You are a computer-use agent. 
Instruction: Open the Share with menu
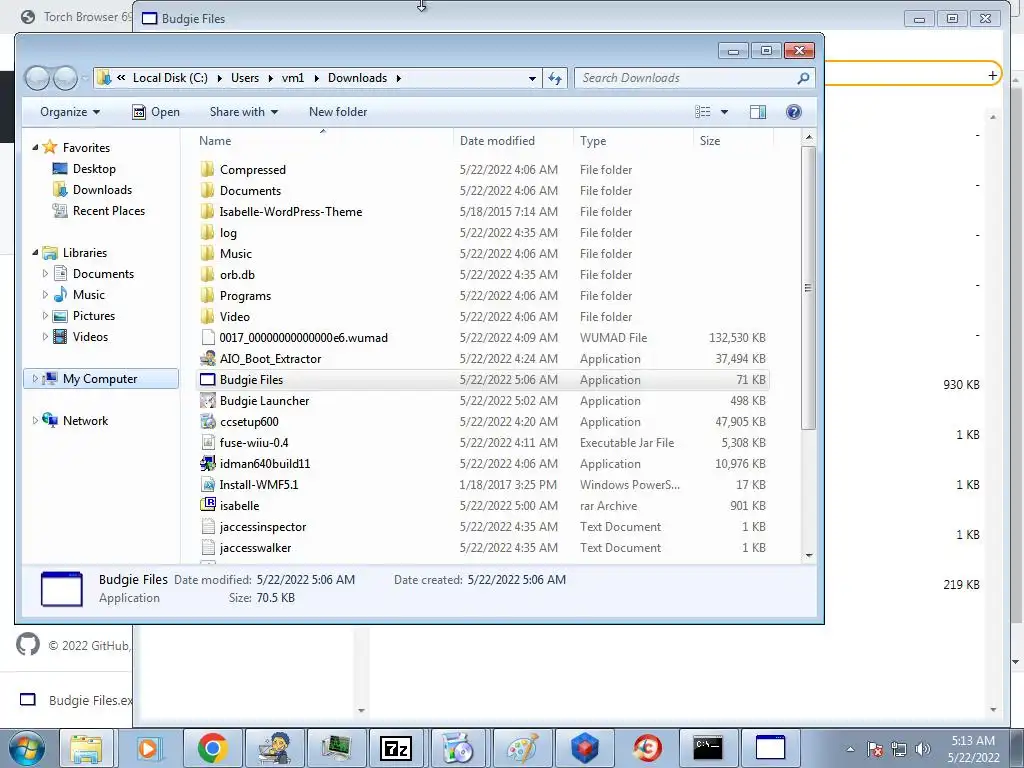244,112
